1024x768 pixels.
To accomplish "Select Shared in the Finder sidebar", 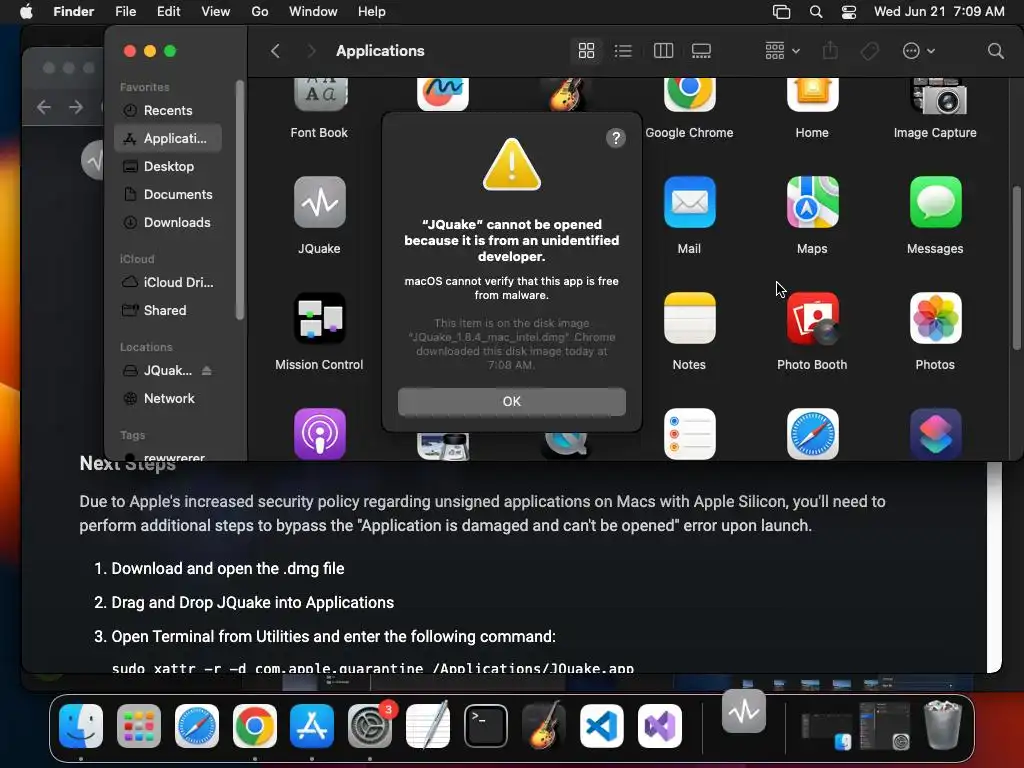I will pyautogui.click(x=168, y=311).
